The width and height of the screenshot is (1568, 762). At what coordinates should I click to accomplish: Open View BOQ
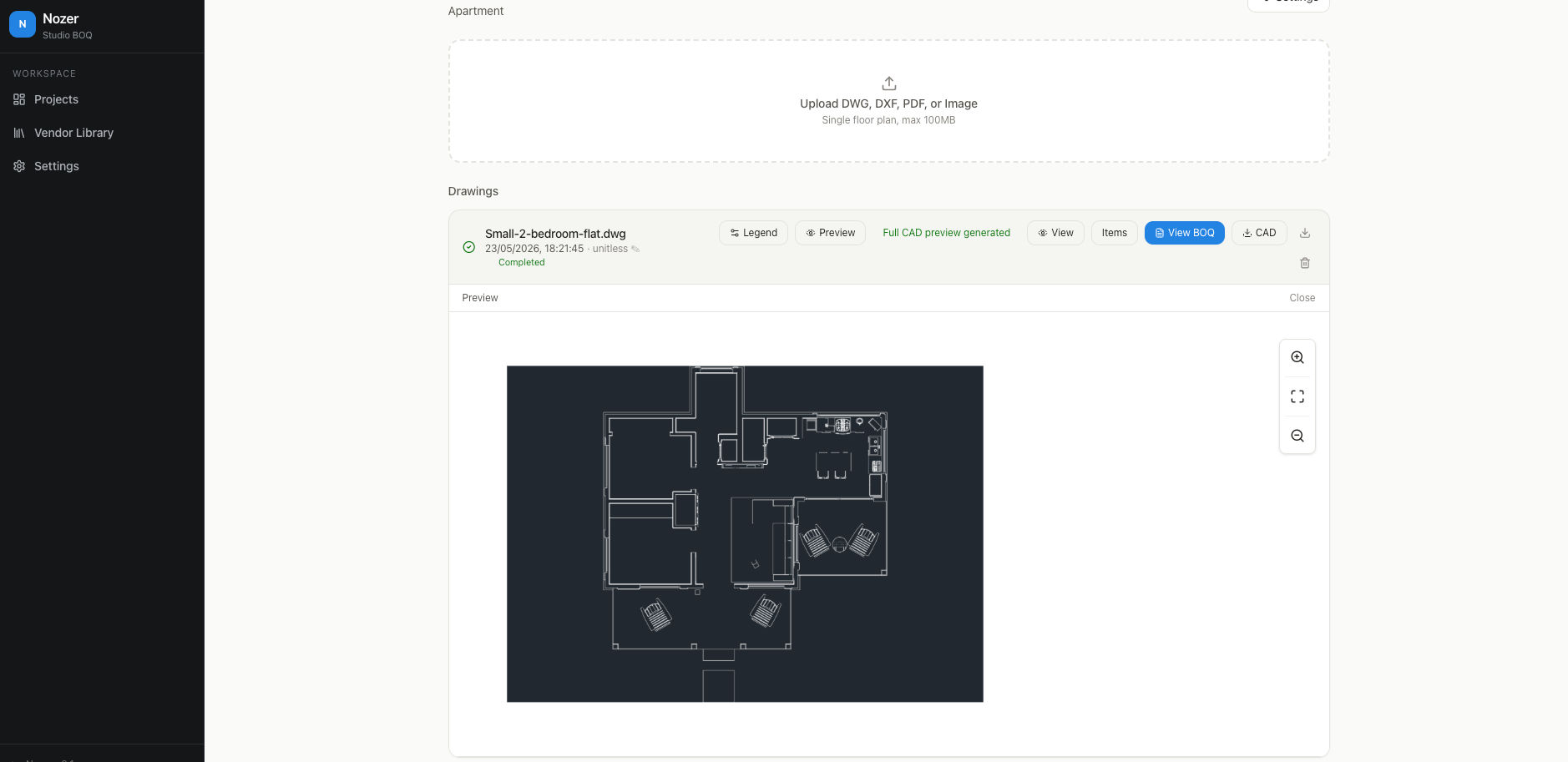pos(1184,233)
